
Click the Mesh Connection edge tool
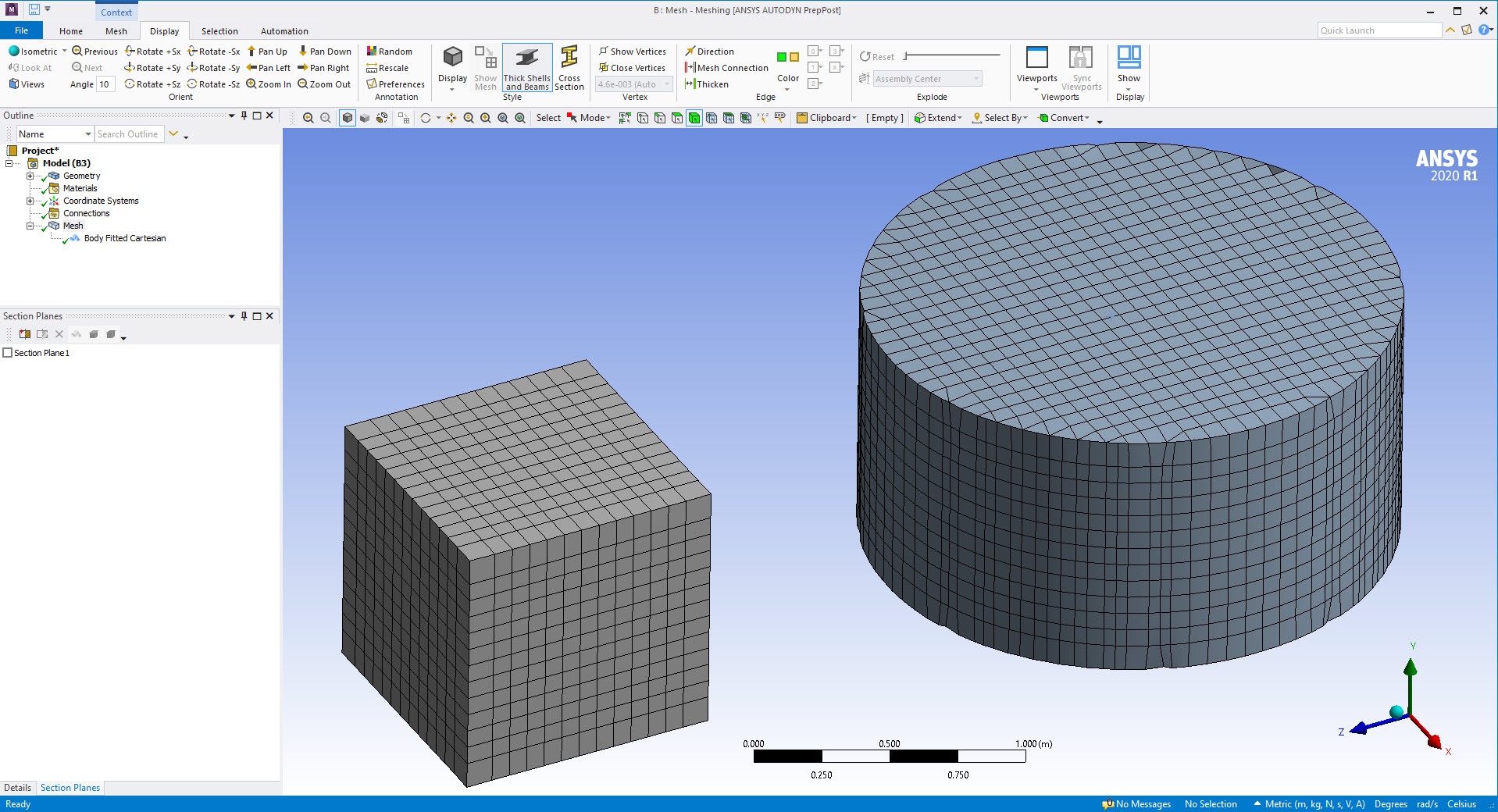click(x=726, y=68)
